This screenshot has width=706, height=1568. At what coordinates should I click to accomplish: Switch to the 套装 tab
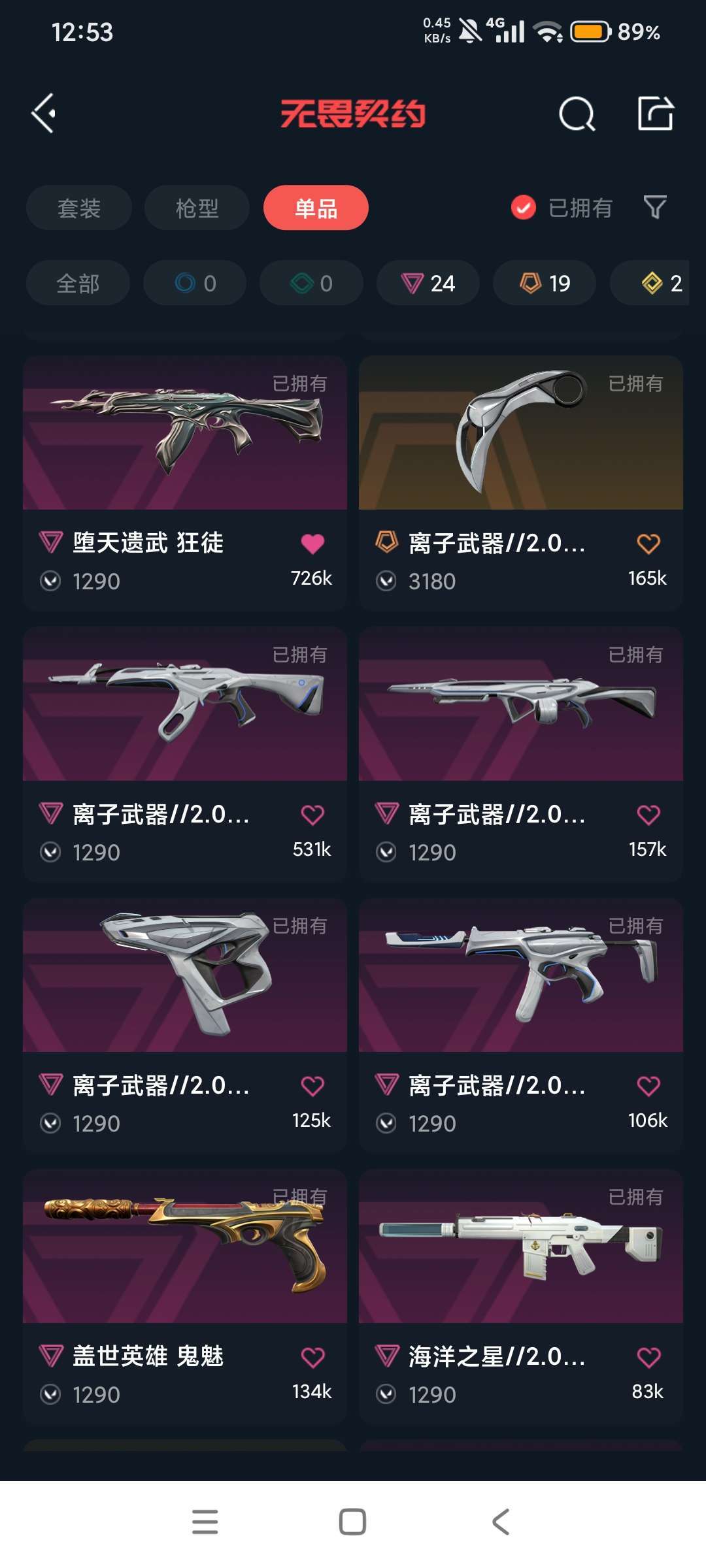(79, 208)
